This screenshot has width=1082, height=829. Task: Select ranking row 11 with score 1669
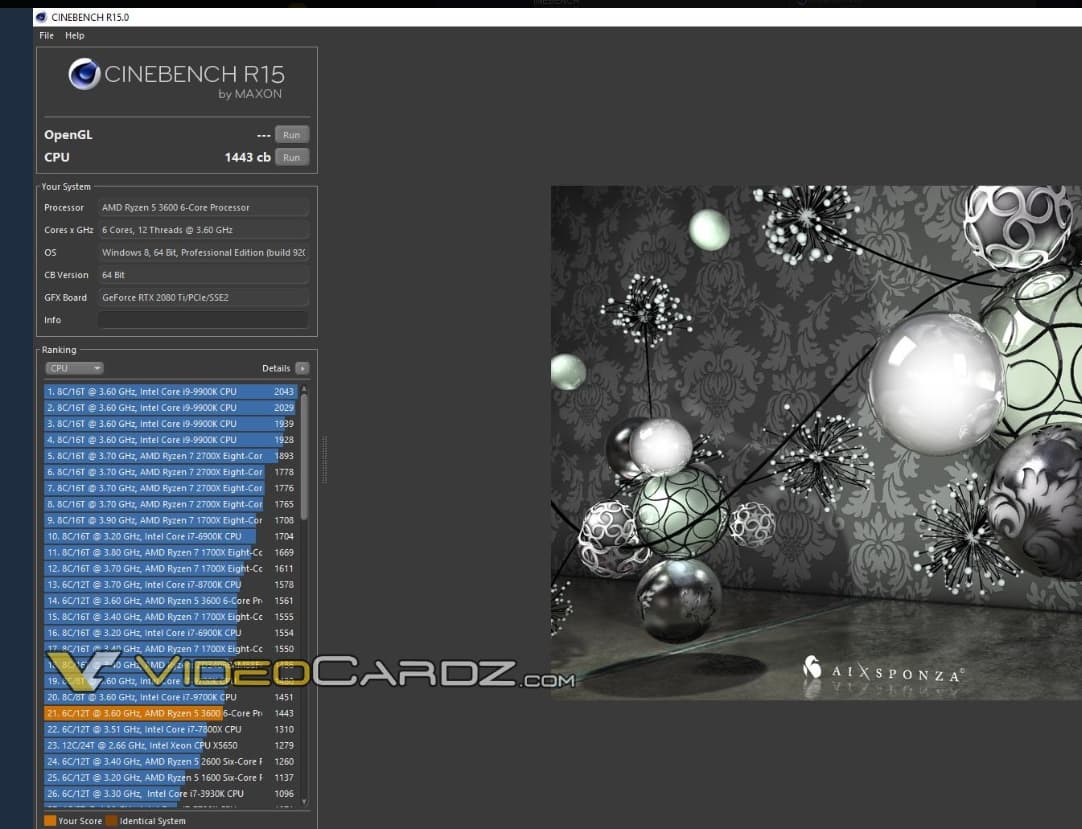(x=171, y=552)
